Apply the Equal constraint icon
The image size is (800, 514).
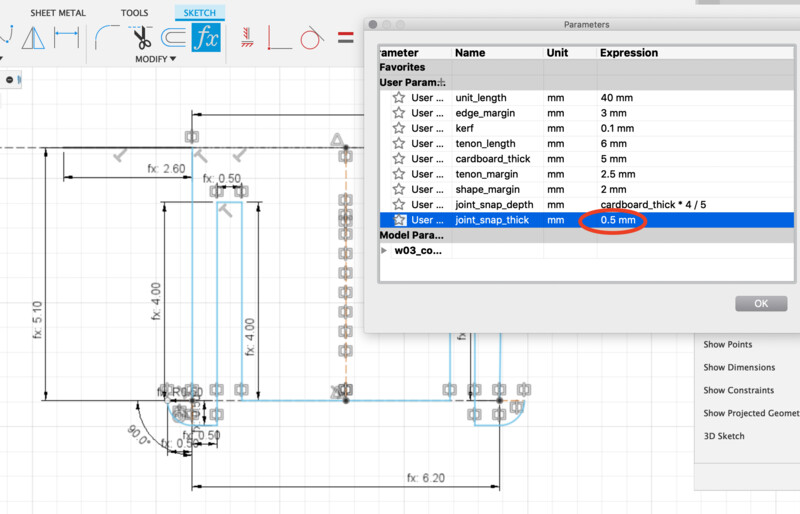click(345, 37)
